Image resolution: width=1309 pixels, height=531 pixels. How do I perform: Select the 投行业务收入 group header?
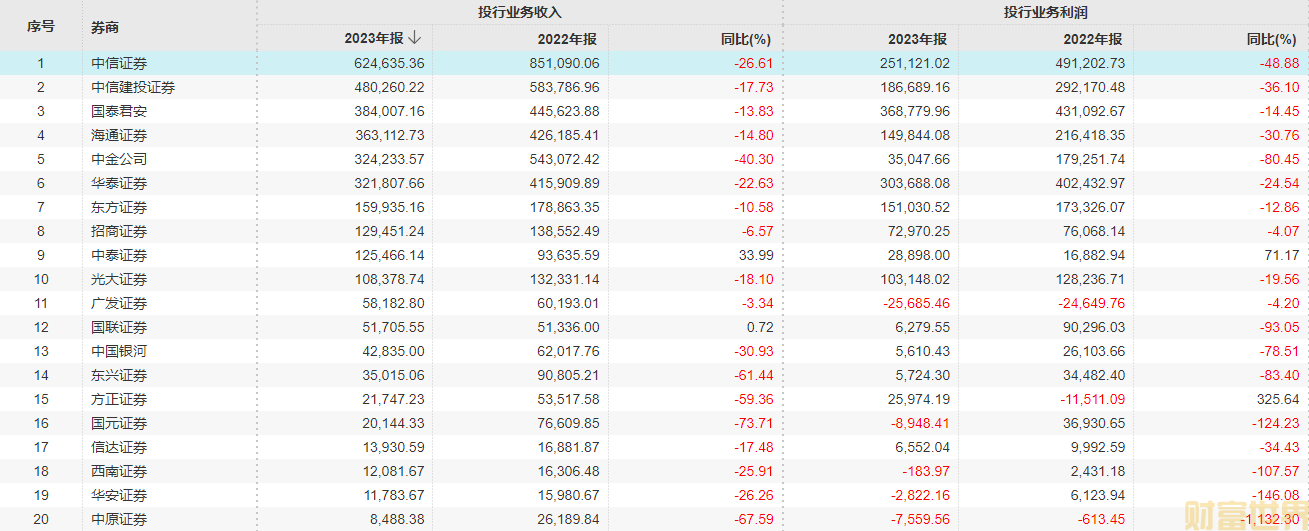[x=520, y=13]
